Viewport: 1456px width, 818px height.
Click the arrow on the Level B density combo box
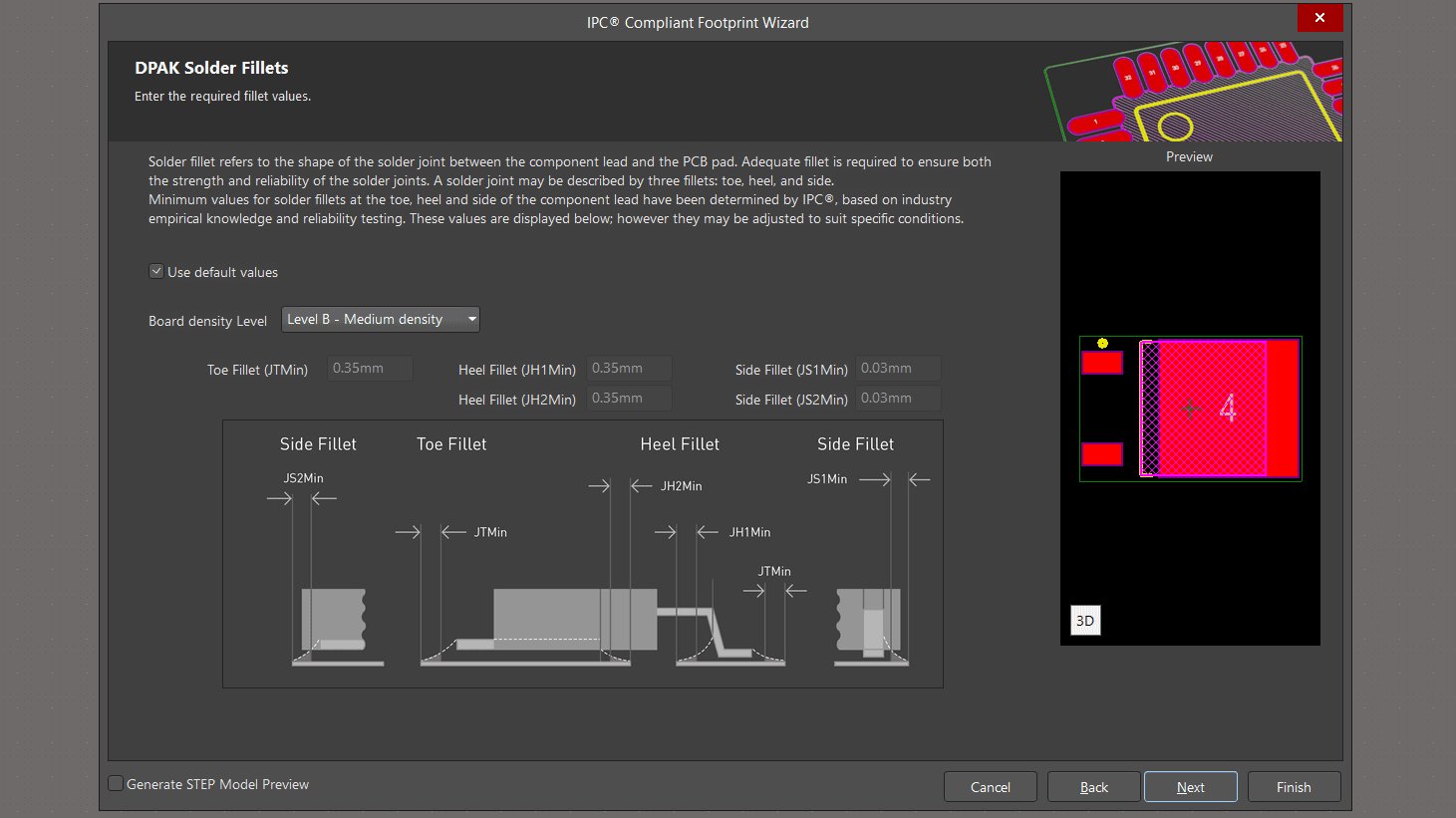tap(471, 319)
